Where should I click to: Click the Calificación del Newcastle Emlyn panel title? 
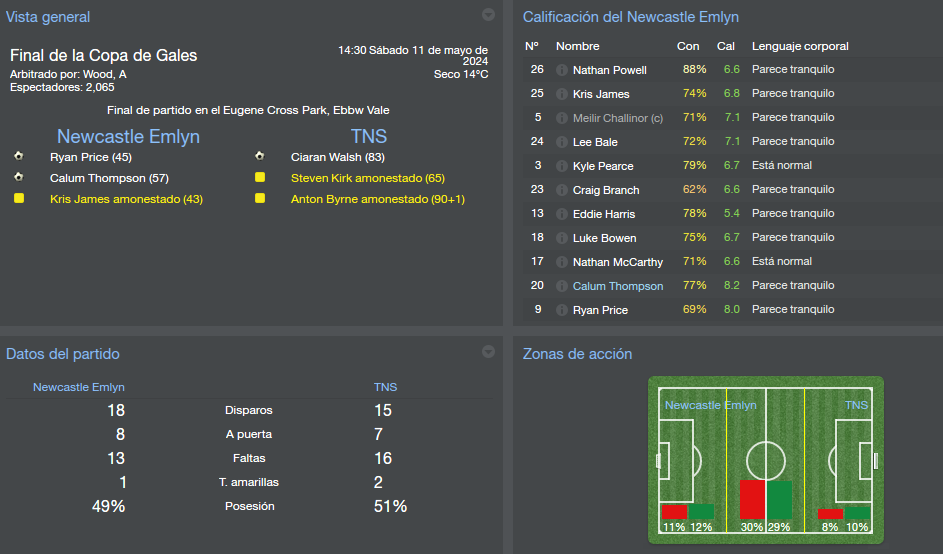click(x=631, y=17)
